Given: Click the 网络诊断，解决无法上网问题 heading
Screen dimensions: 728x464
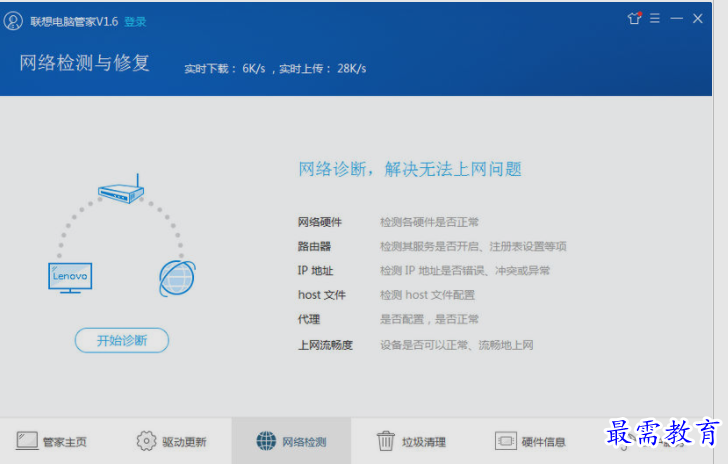Looking at the screenshot, I should coord(410,169).
